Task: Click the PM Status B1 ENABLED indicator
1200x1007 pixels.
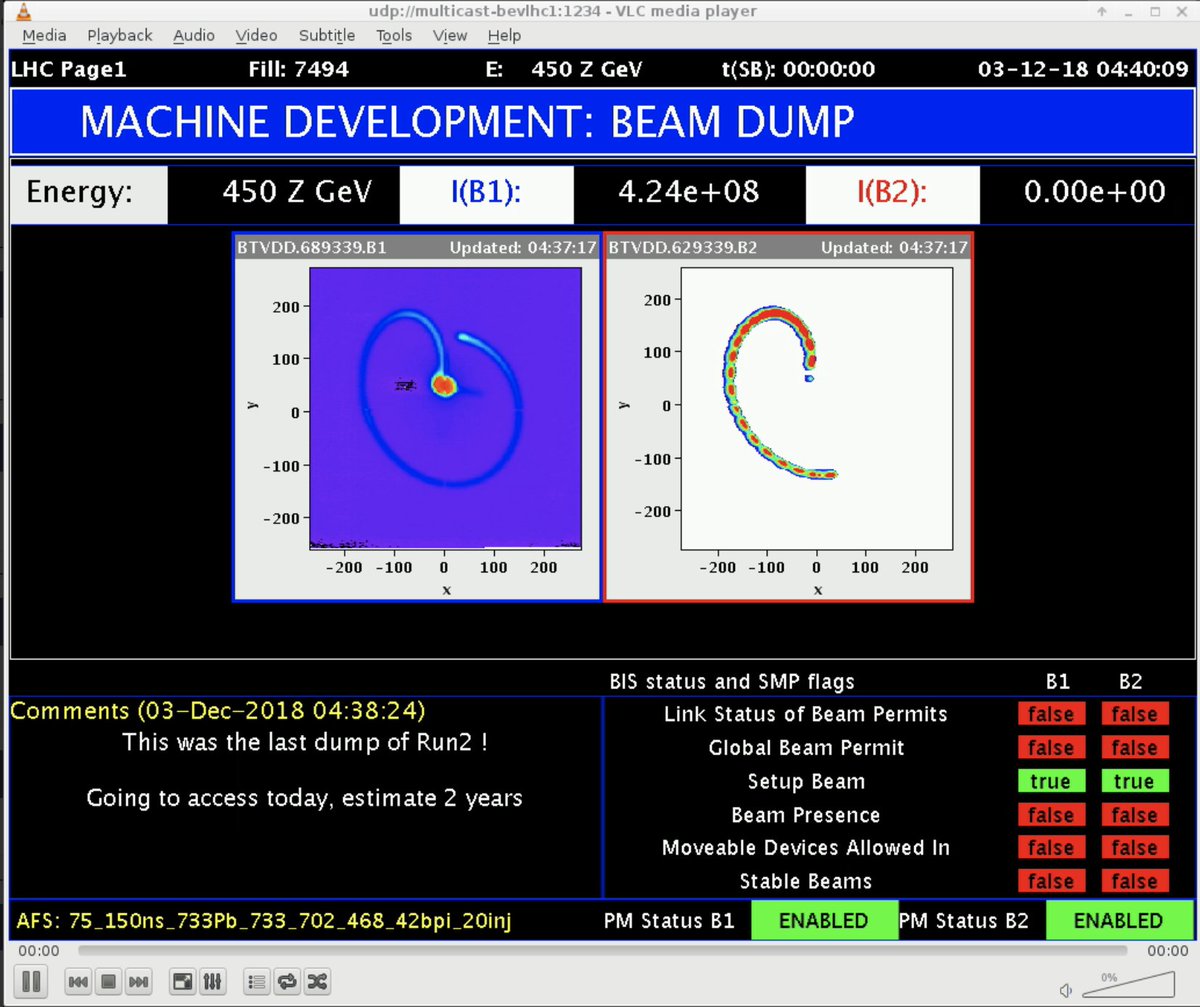Action: [824, 921]
